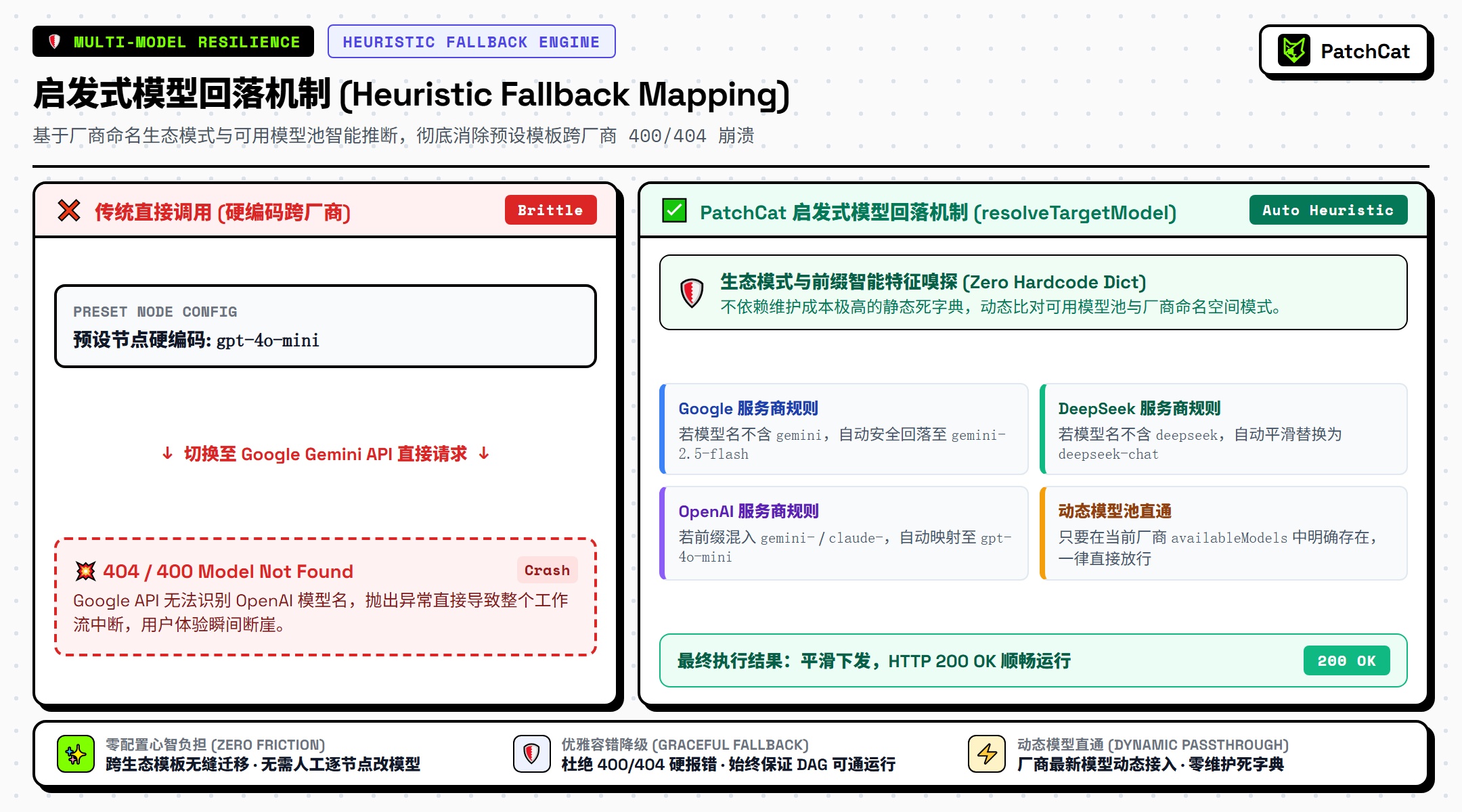
Task: Click the shield icon beside 生态模式与前缀智能特征嗅探
Action: (692, 293)
